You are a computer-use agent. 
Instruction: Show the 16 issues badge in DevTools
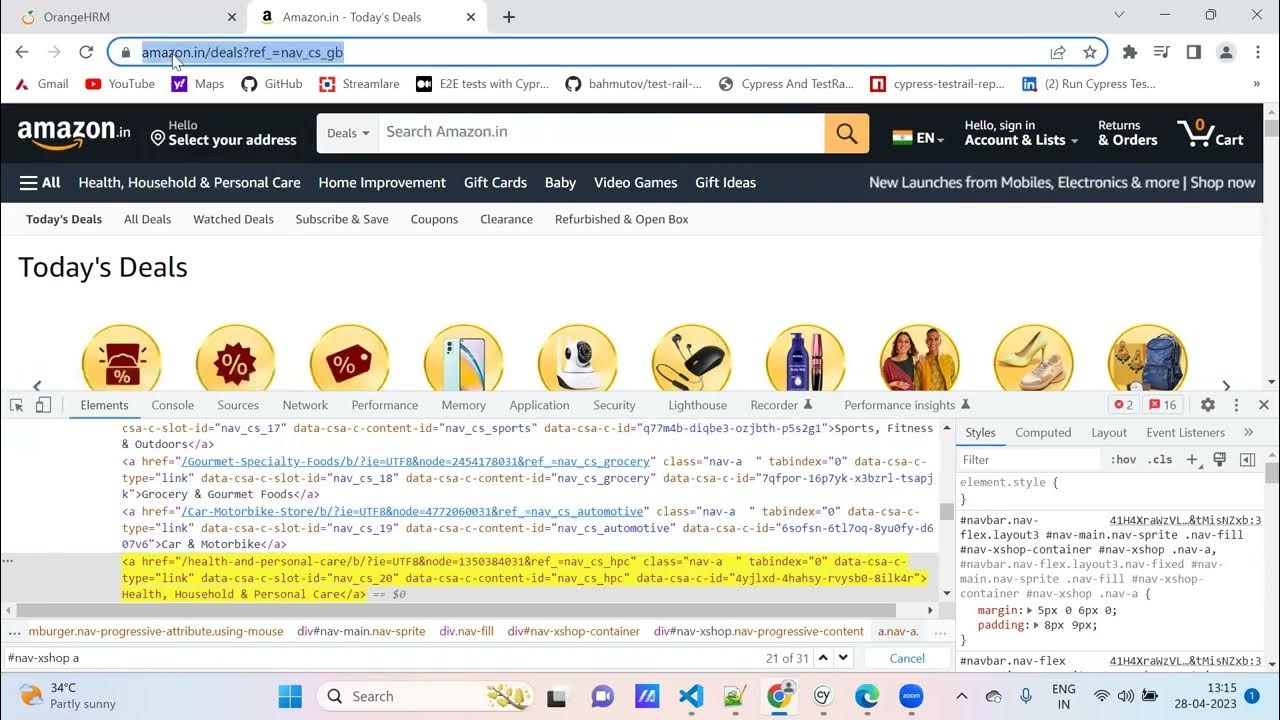point(1164,405)
